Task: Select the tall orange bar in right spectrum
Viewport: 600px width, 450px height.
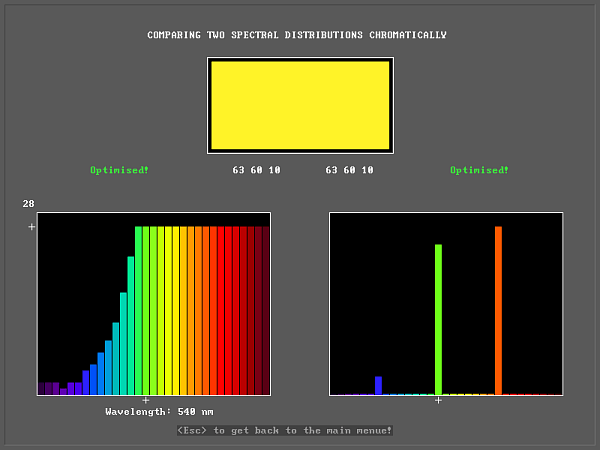Action: tap(498, 310)
